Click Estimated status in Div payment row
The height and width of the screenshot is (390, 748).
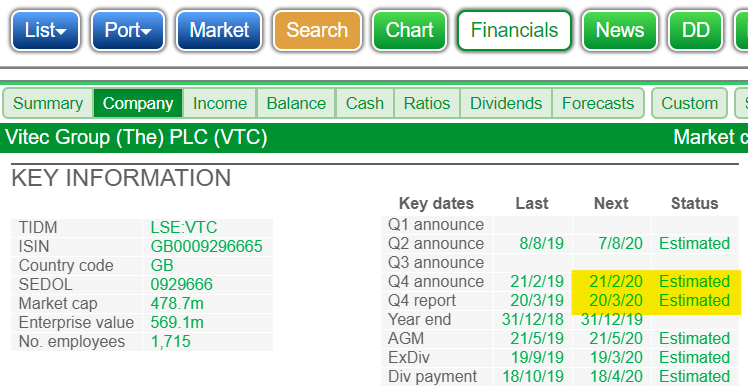[694, 377]
